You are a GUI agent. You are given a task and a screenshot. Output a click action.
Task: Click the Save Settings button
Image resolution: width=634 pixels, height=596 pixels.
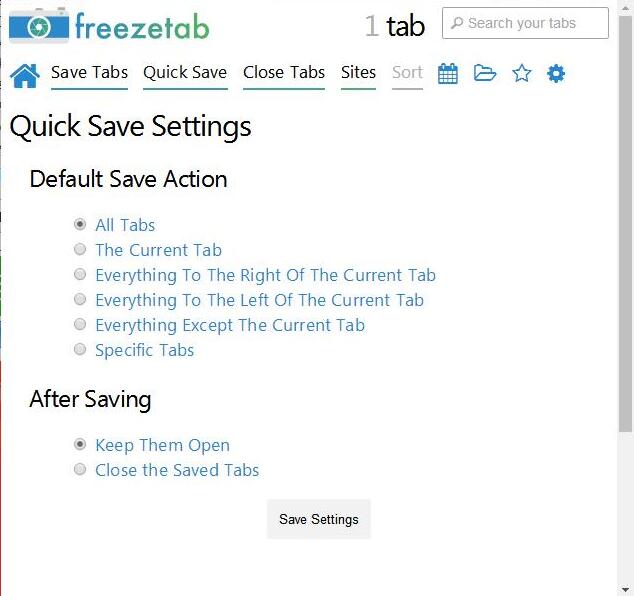[318, 520]
